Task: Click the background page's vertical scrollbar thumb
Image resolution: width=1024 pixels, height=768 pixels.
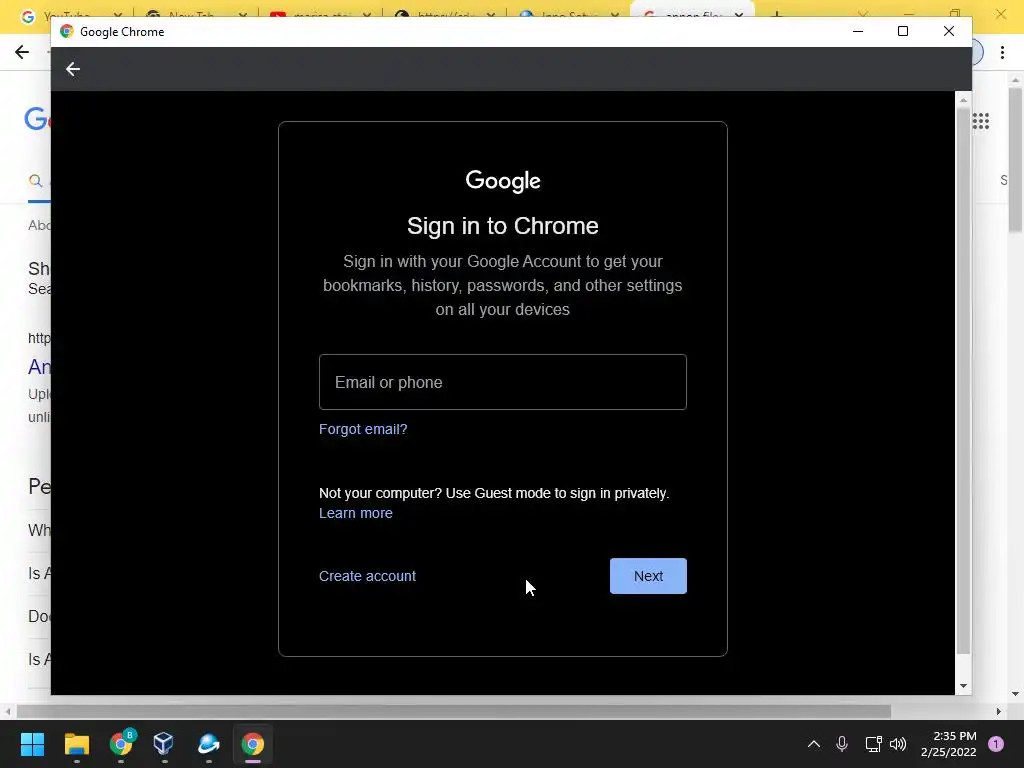Action: pyautogui.click(x=1016, y=160)
